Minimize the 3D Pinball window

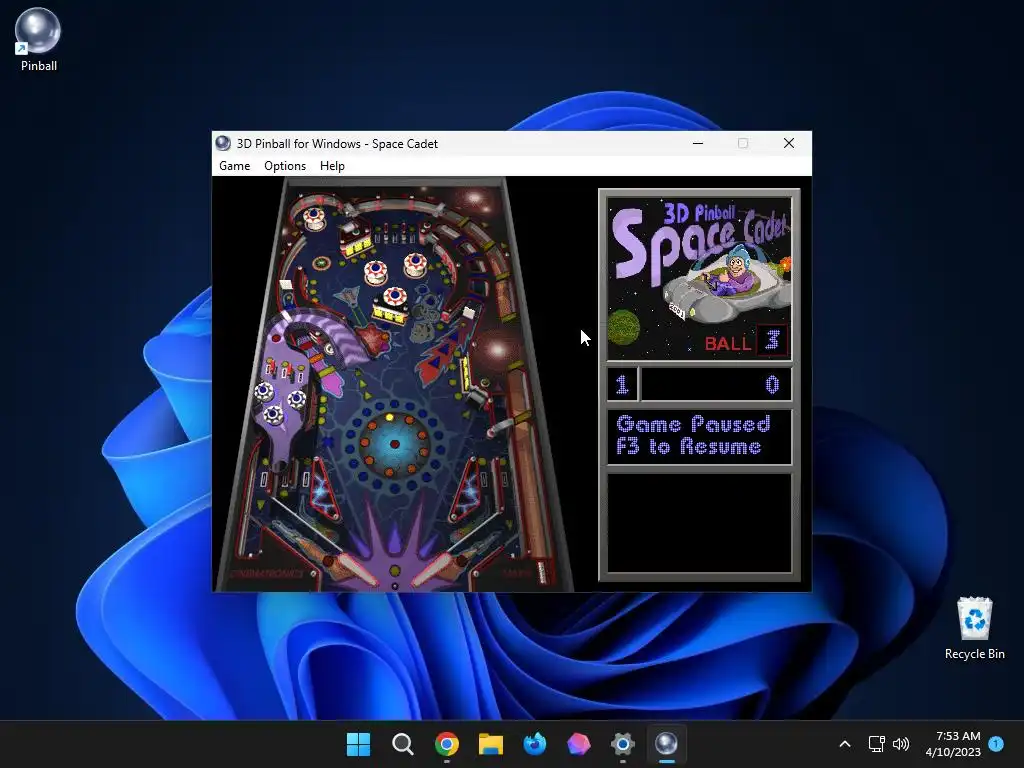698,143
